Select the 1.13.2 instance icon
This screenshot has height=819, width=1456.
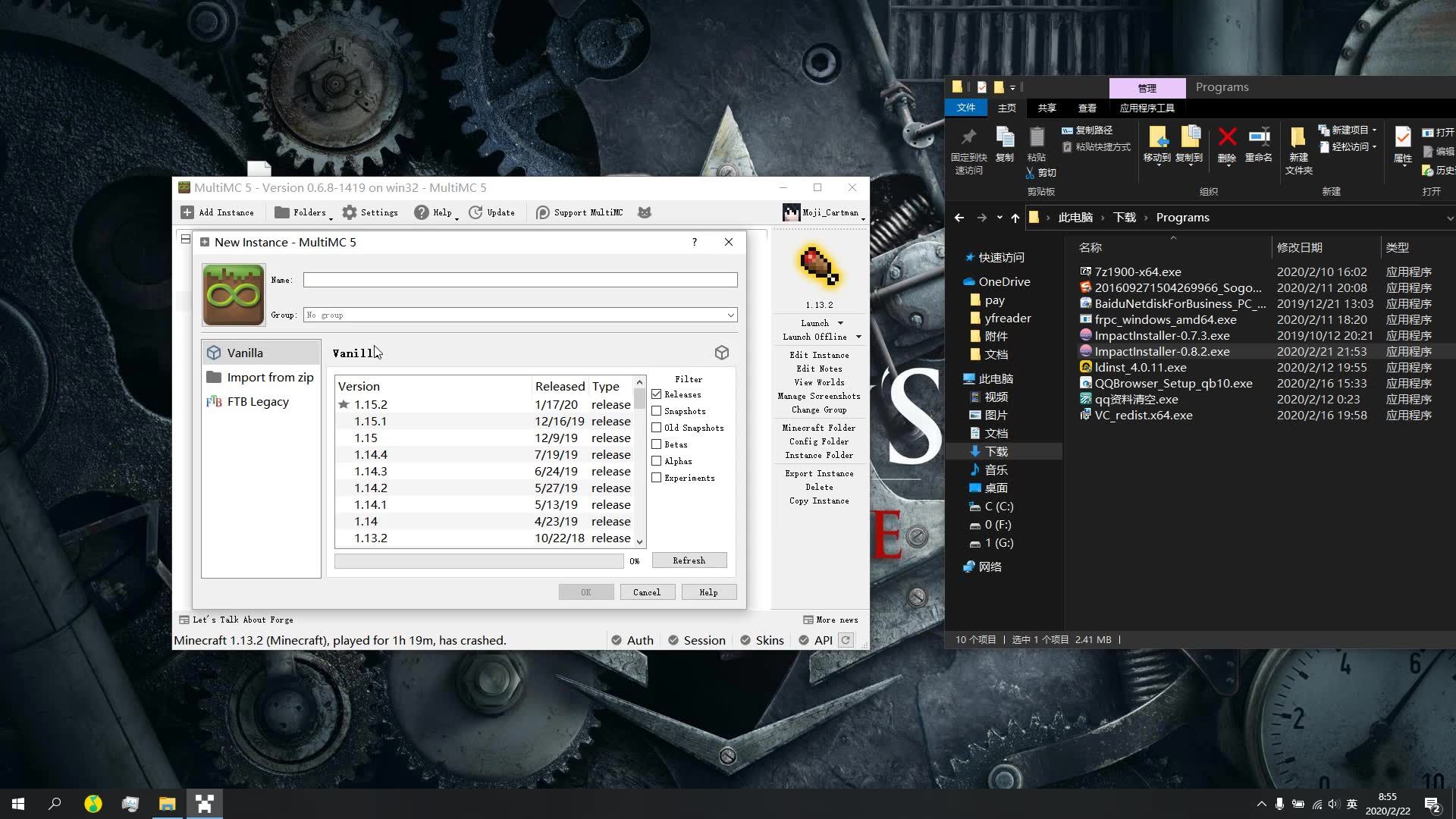pyautogui.click(x=819, y=267)
